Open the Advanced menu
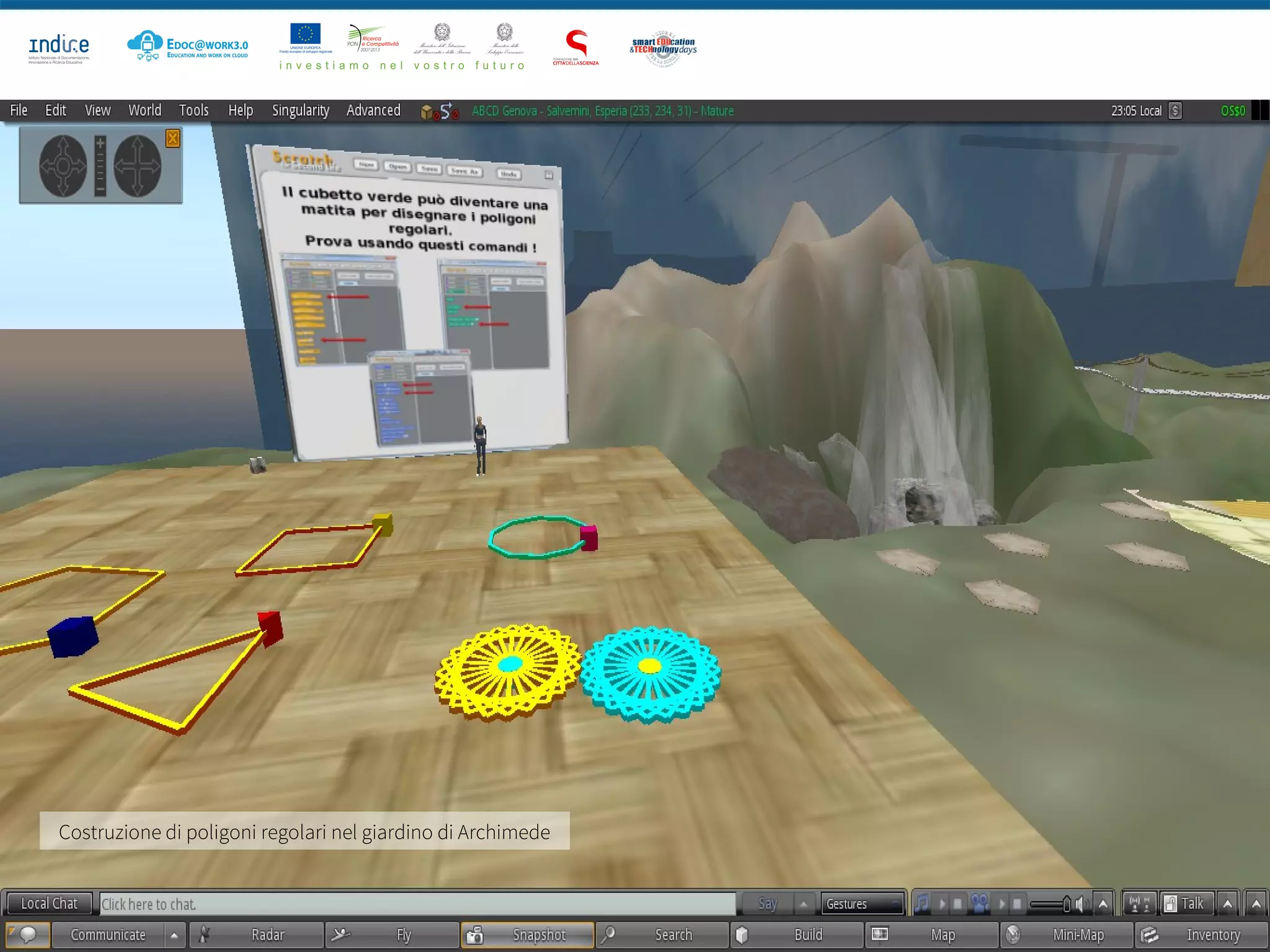 373,110
